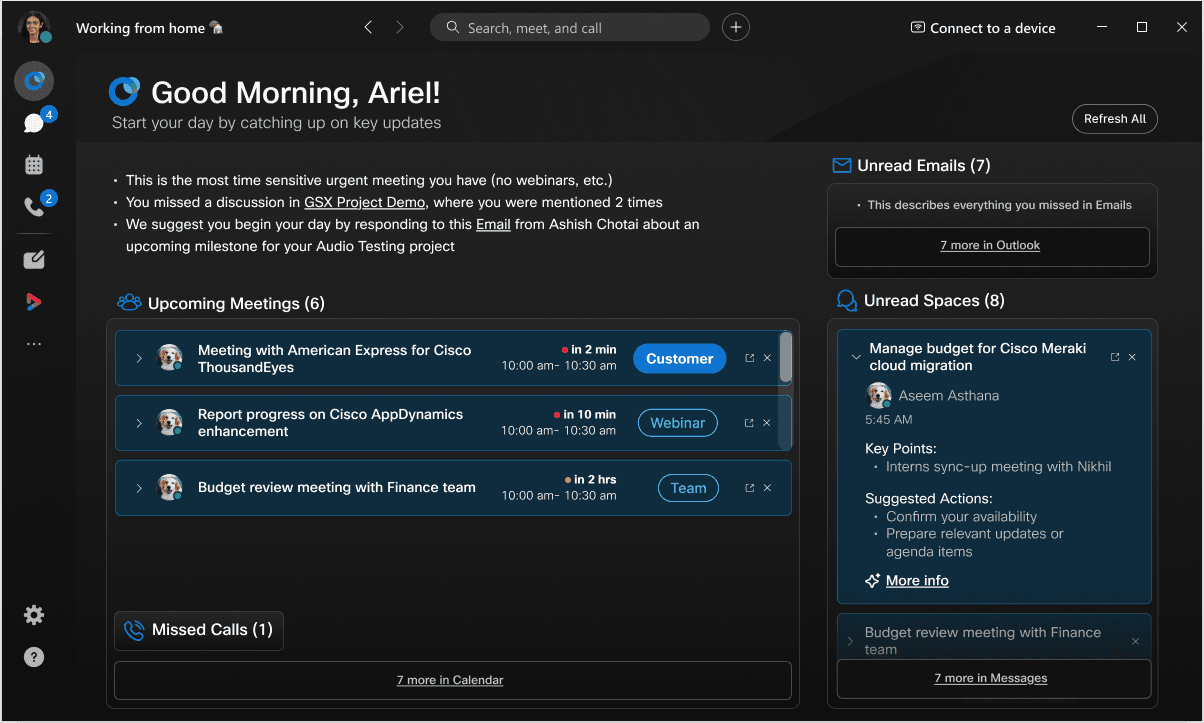Open the Vidcast red play icon in sidebar
Viewport: 1204px width, 723px height.
click(x=34, y=302)
